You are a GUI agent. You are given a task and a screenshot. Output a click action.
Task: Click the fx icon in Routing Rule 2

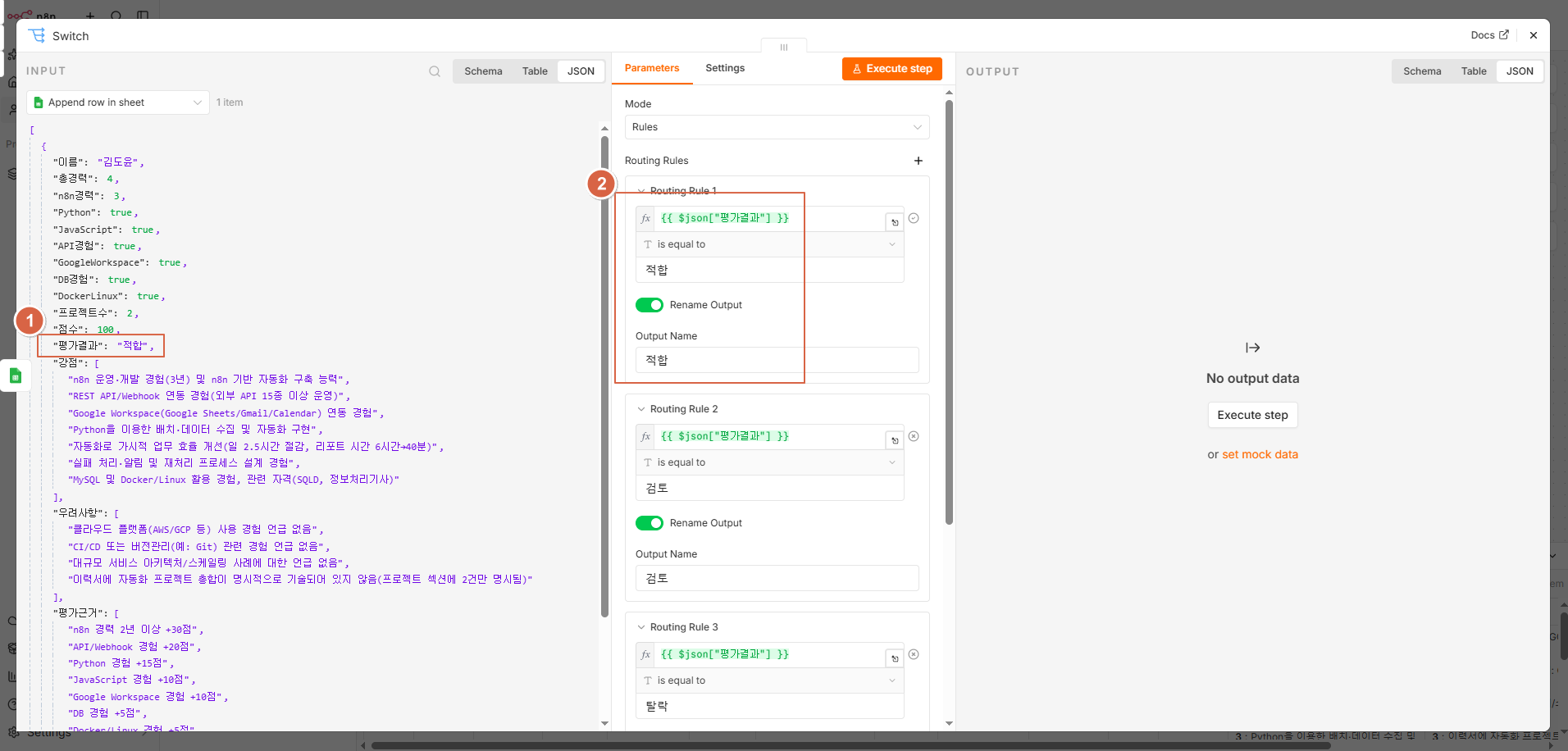(x=646, y=437)
